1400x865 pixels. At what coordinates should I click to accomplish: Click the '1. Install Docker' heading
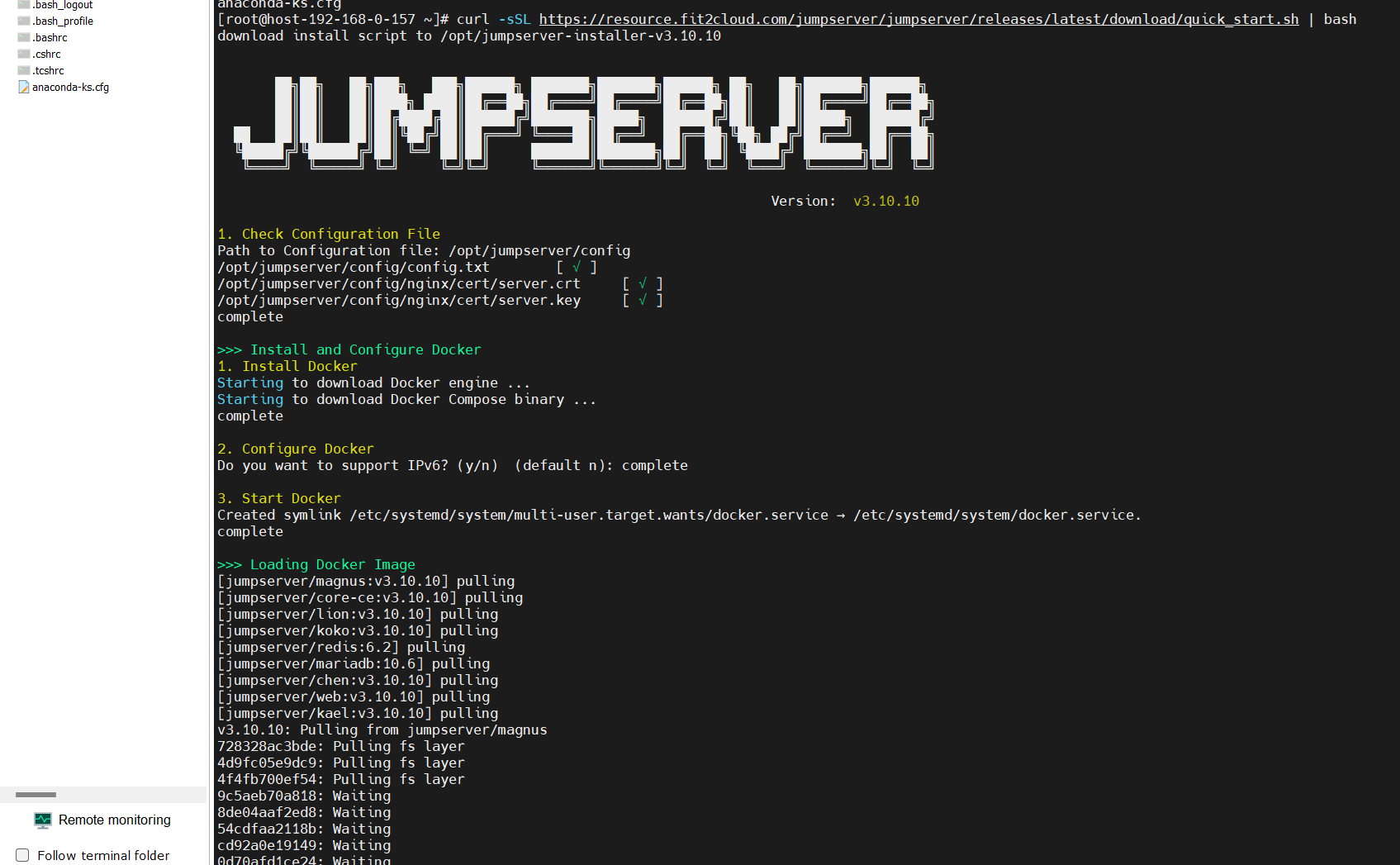tap(287, 366)
